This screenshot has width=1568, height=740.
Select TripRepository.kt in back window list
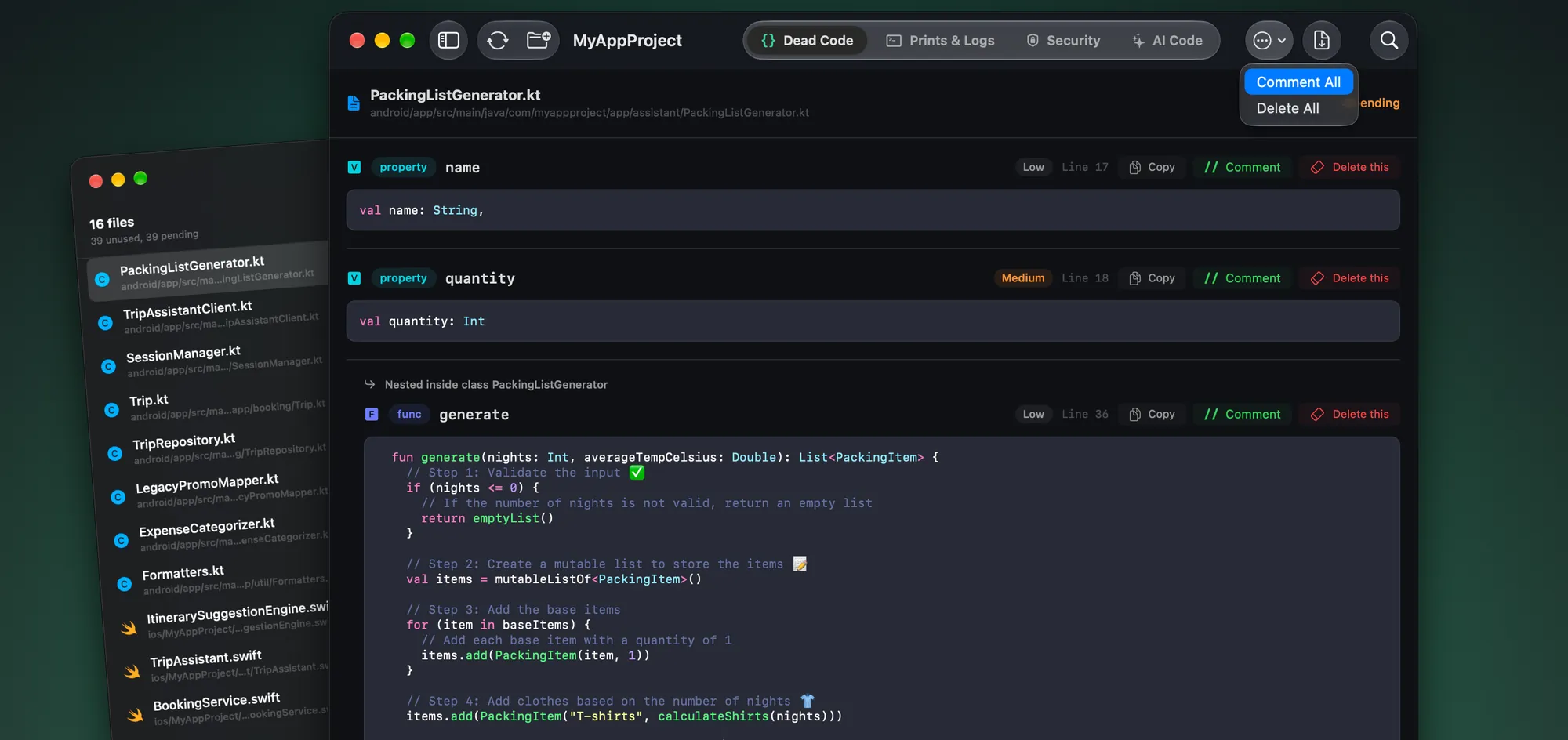pos(221,448)
